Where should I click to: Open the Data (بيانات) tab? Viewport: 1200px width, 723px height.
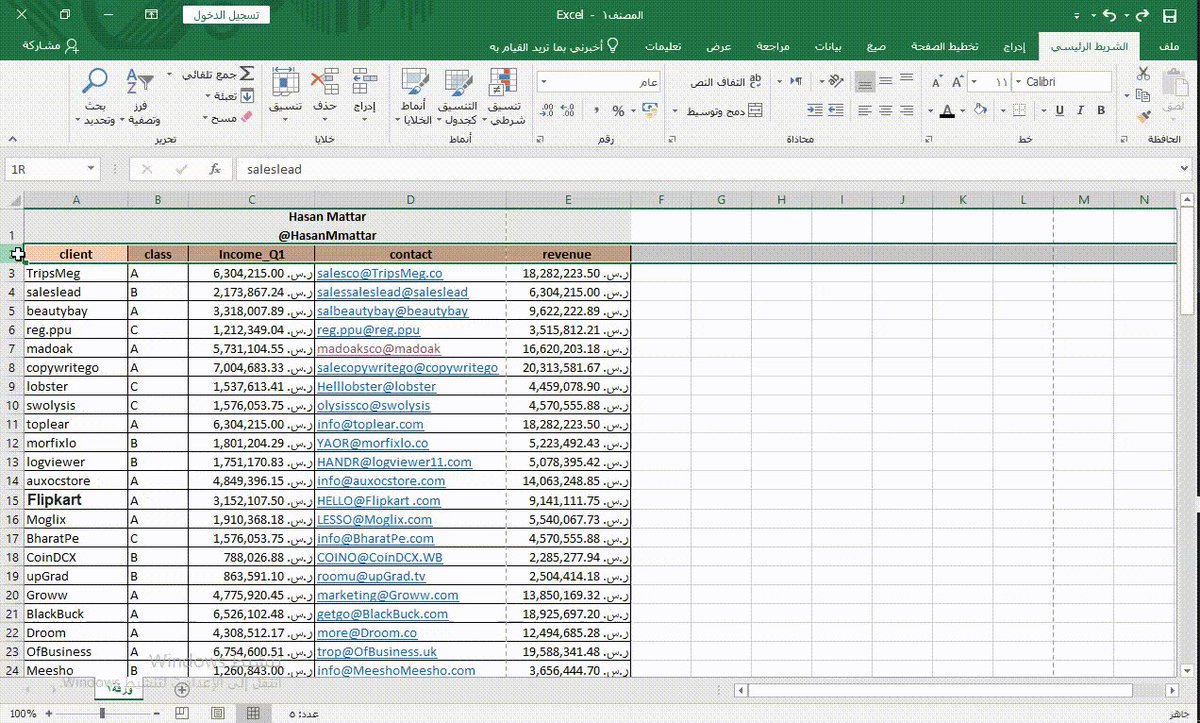point(827,46)
